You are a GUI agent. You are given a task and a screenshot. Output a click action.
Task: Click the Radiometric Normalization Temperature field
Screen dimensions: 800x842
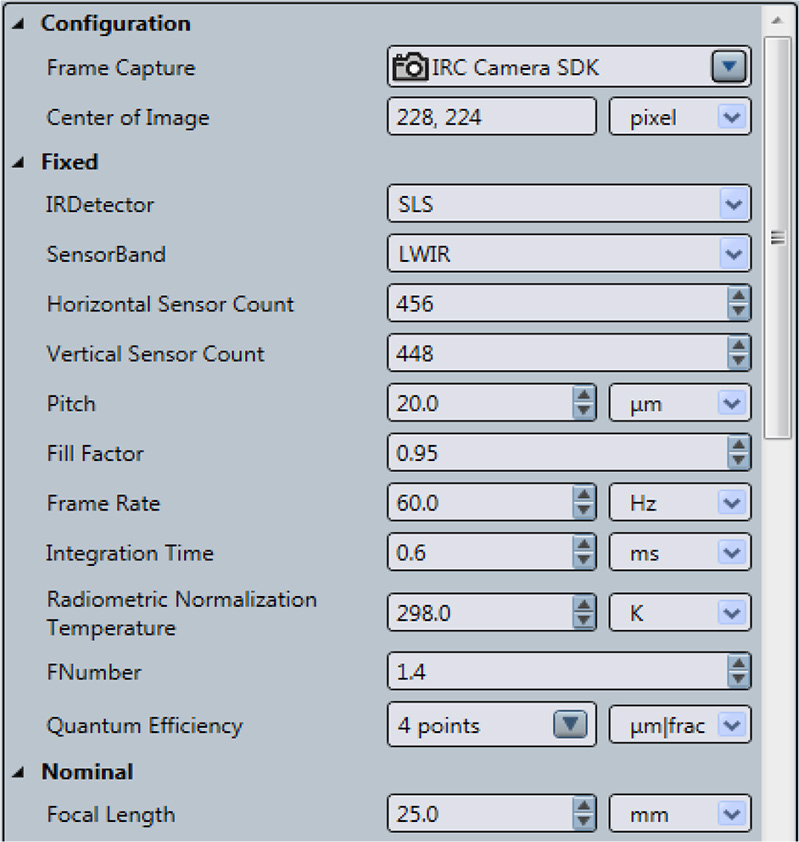coord(478,613)
